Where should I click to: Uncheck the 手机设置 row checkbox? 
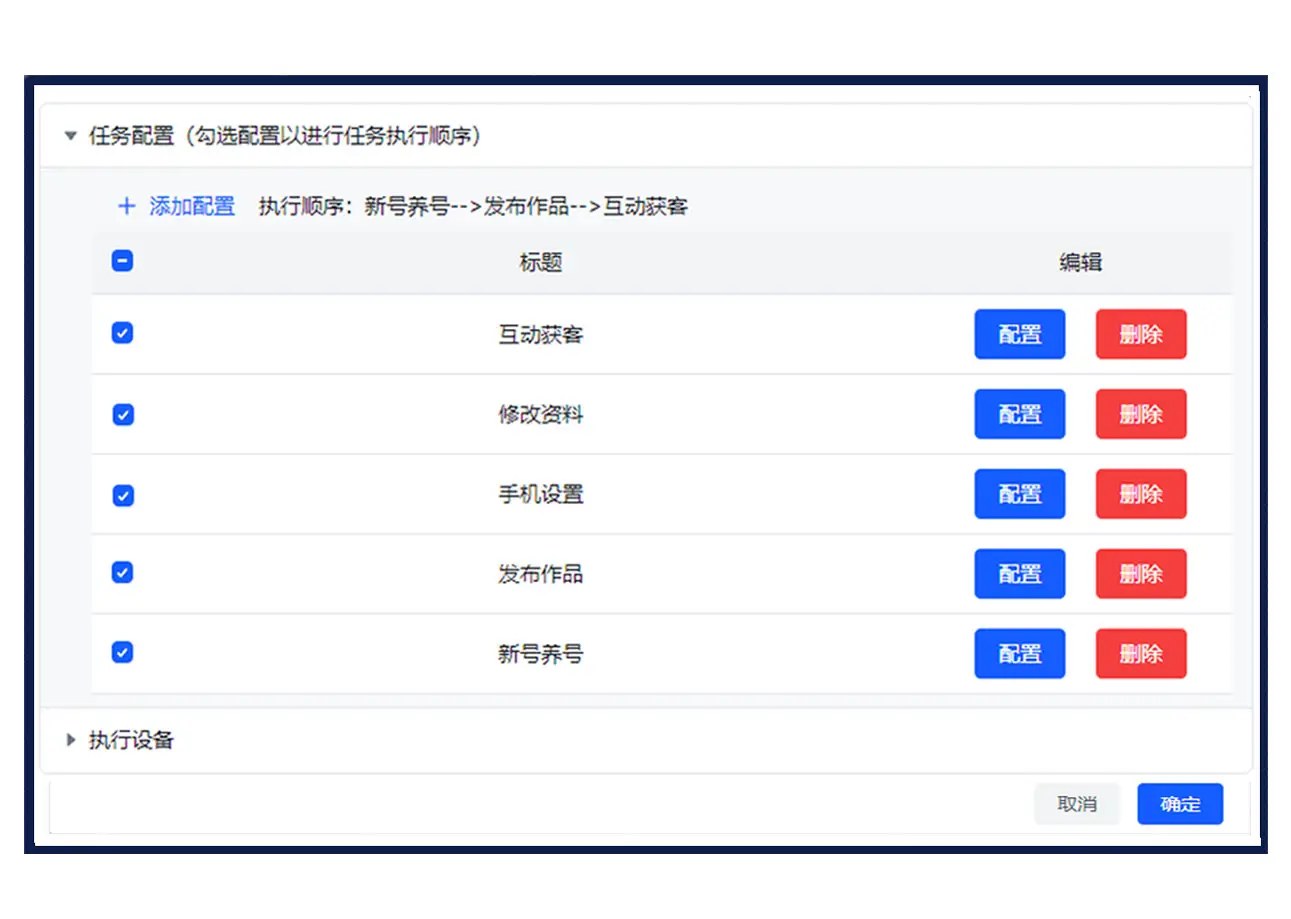point(121,493)
